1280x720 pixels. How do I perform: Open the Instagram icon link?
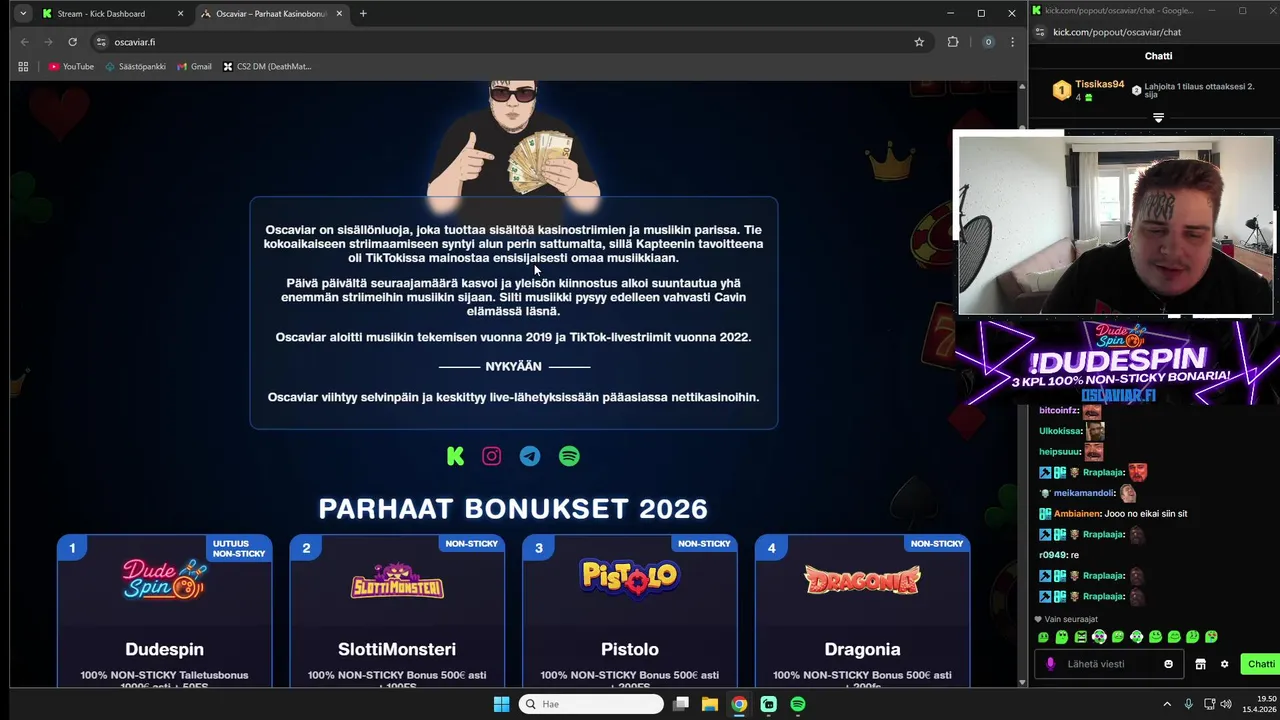click(x=492, y=456)
